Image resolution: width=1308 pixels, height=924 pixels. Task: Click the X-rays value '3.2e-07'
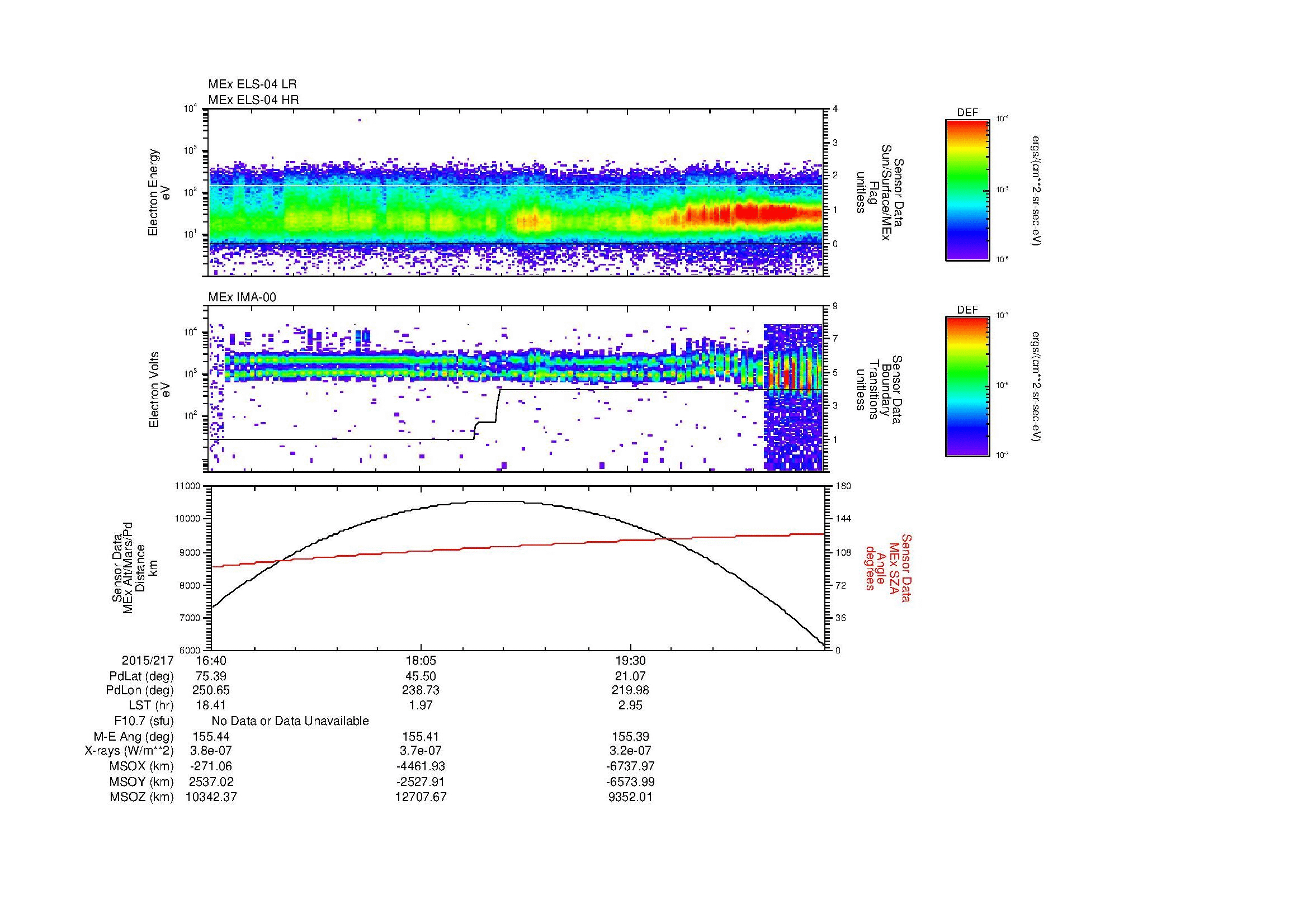pos(630,751)
